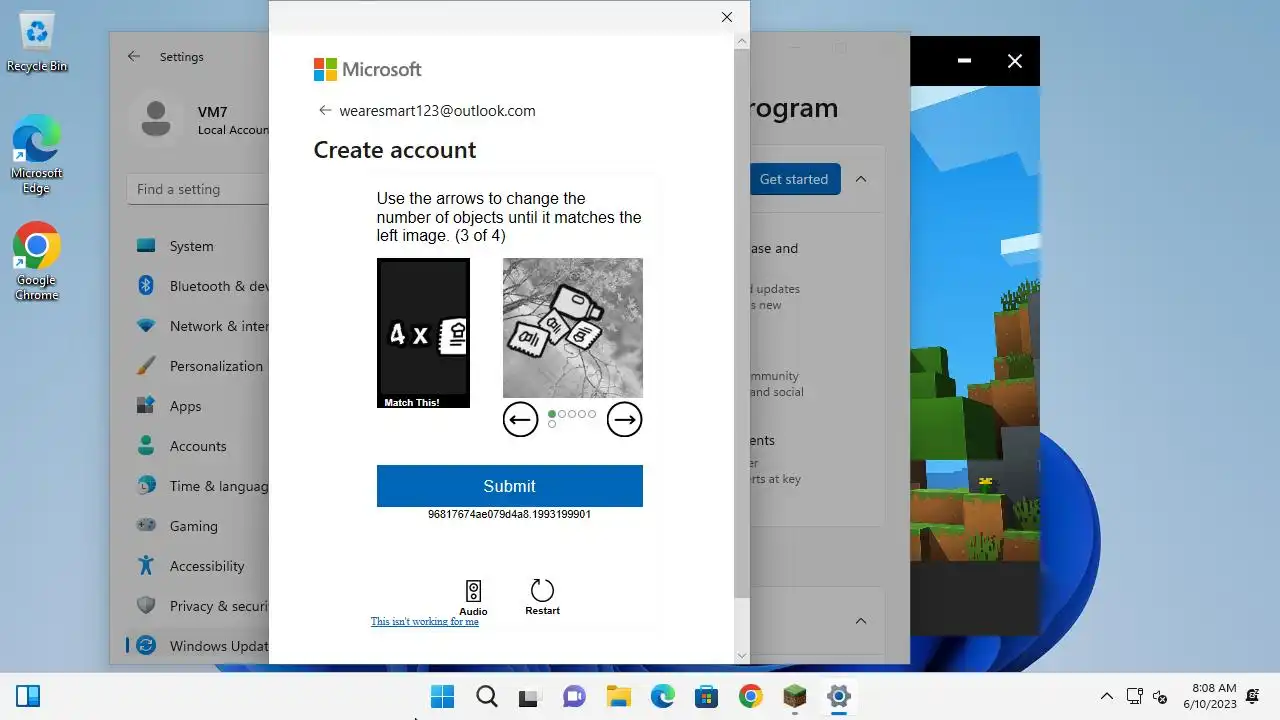Click the 'Match This!' reference image
This screenshot has height=720, width=1280.
tap(423, 333)
